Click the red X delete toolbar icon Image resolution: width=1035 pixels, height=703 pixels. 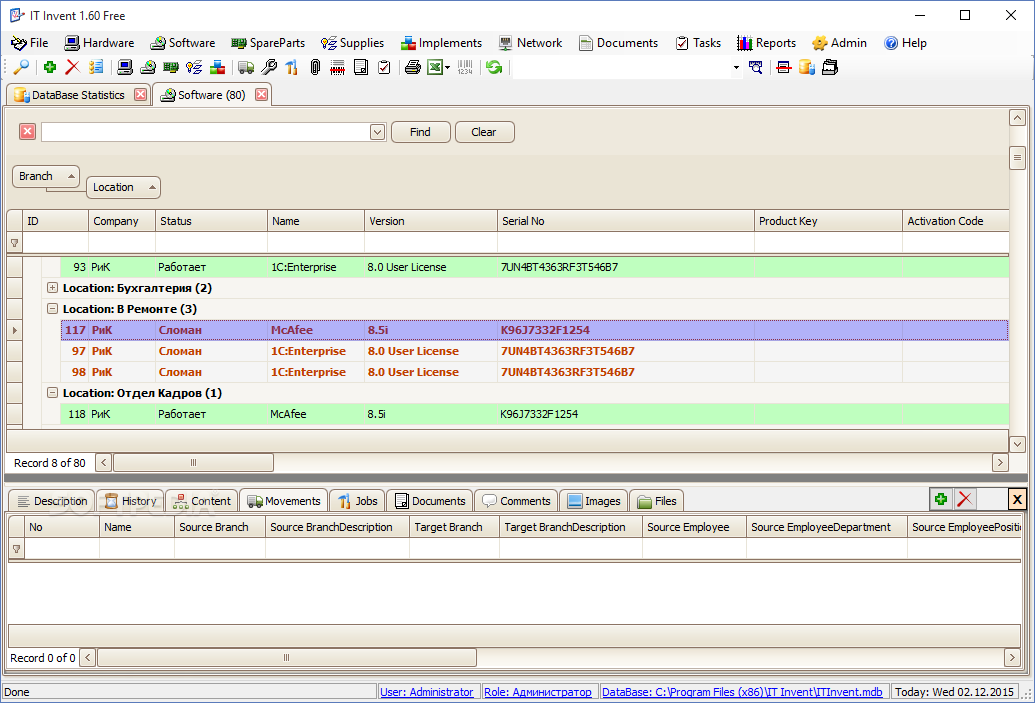pyautogui.click(x=72, y=67)
